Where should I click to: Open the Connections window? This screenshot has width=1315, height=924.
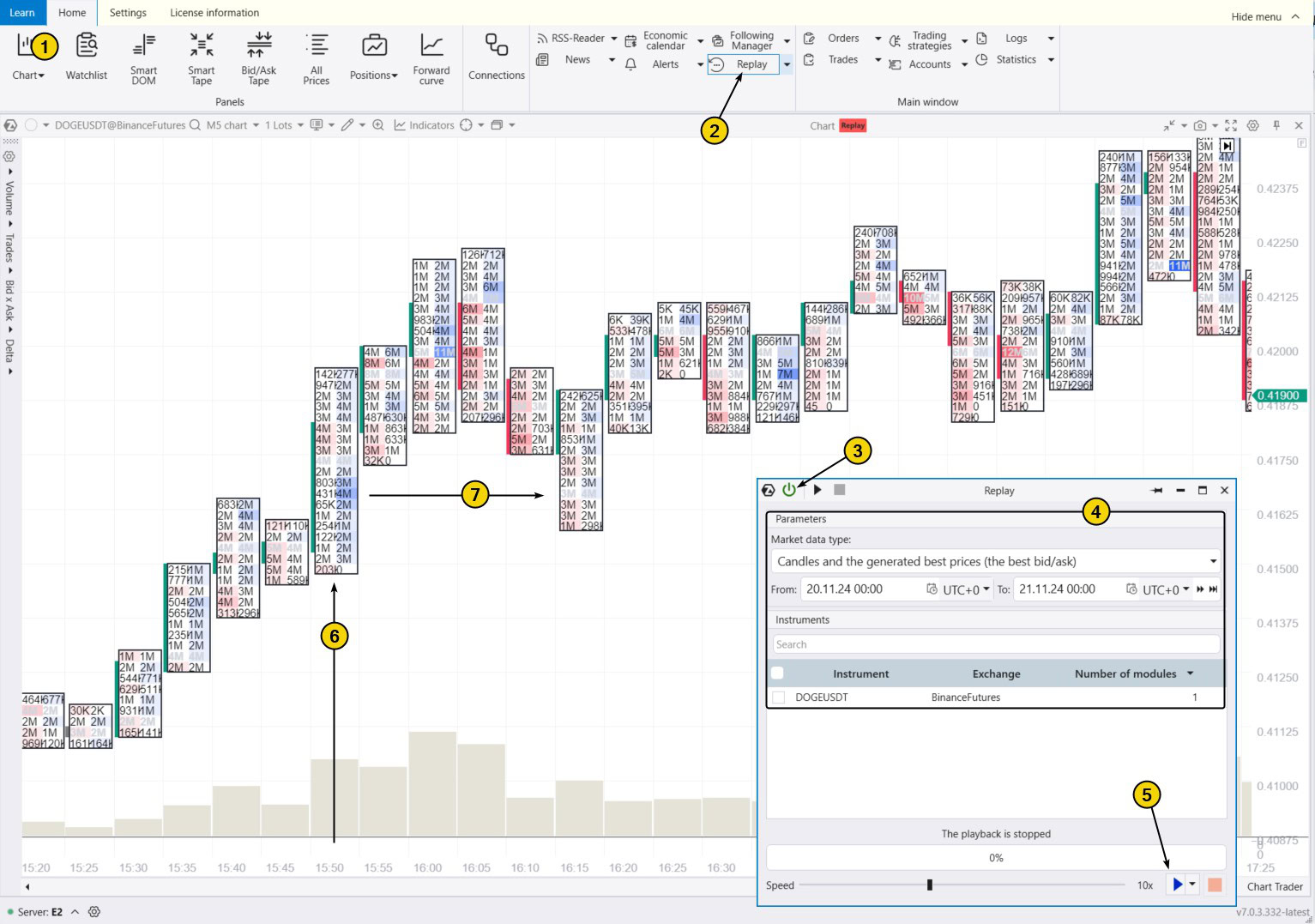pos(497,57)
